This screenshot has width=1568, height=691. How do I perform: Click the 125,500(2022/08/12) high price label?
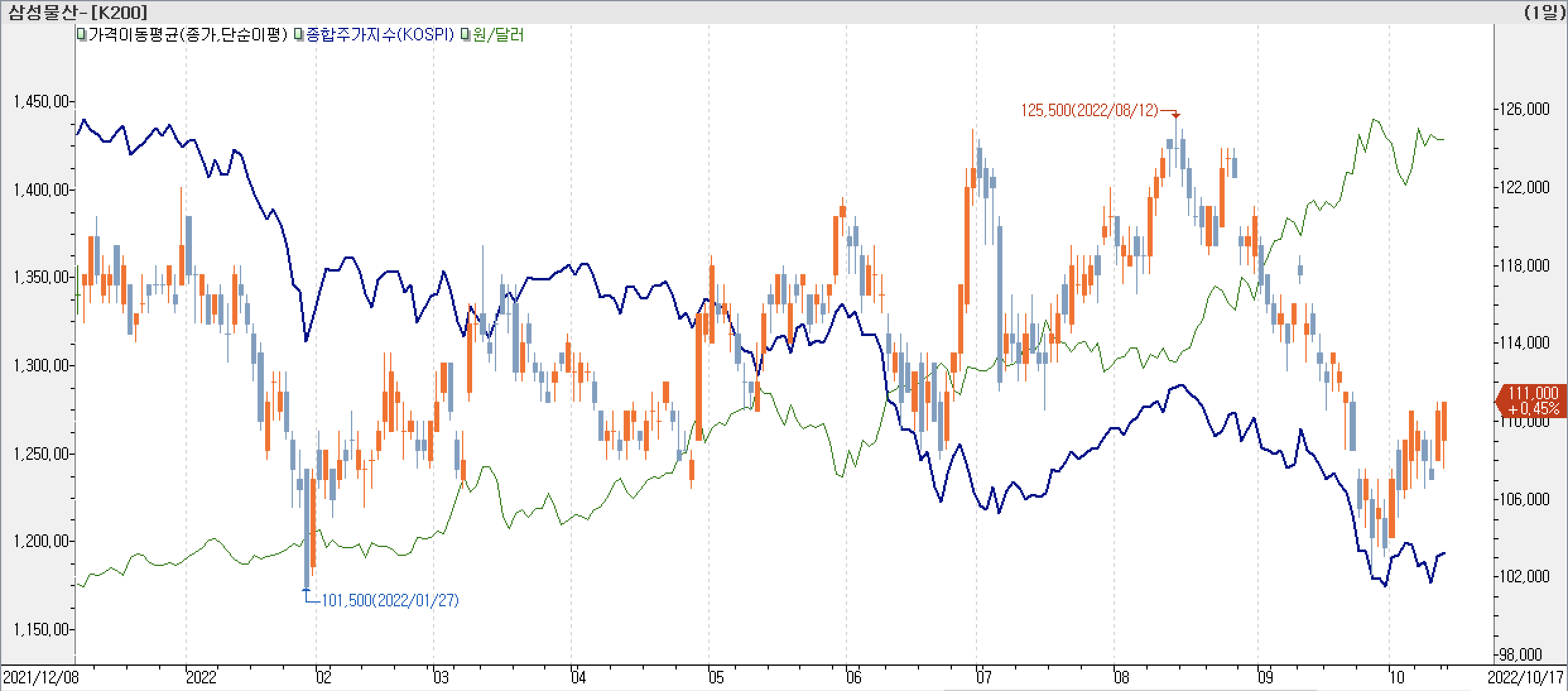(x=1090, y=111)
